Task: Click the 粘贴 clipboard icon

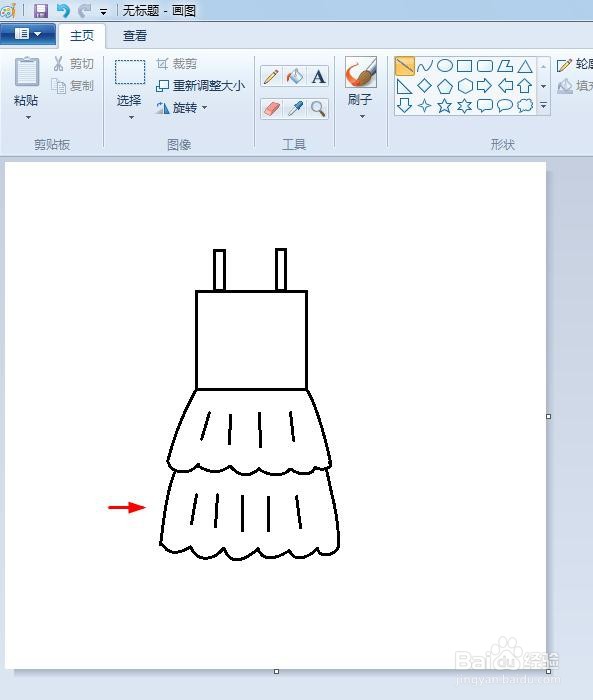Action: click(27, 71)
